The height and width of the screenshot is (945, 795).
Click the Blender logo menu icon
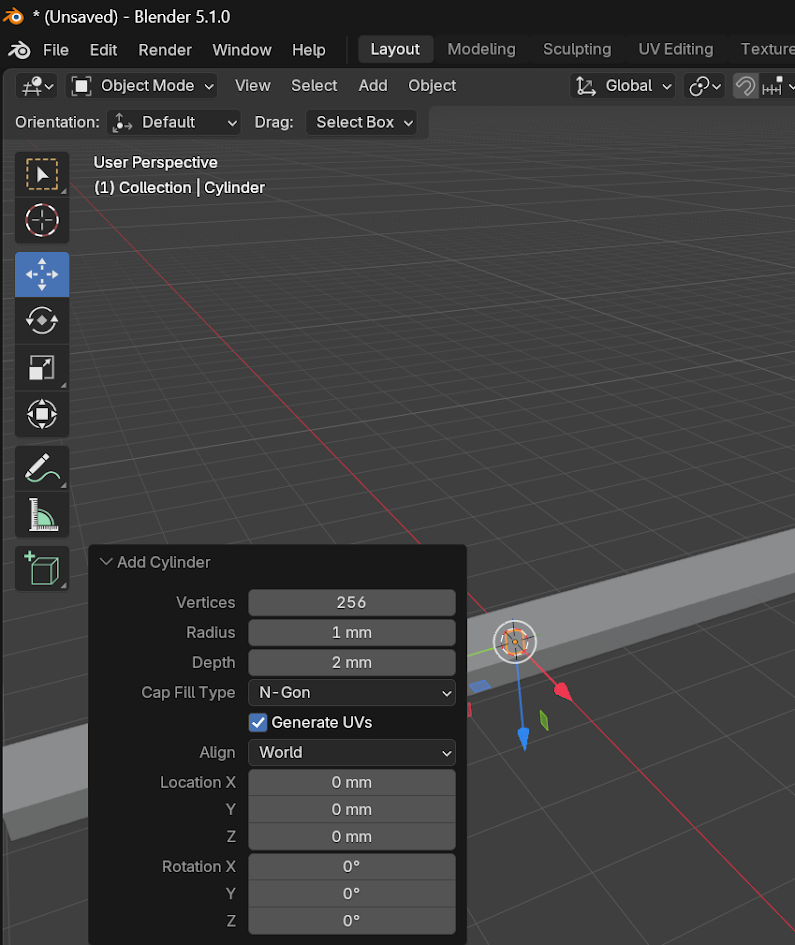(19, 50)
